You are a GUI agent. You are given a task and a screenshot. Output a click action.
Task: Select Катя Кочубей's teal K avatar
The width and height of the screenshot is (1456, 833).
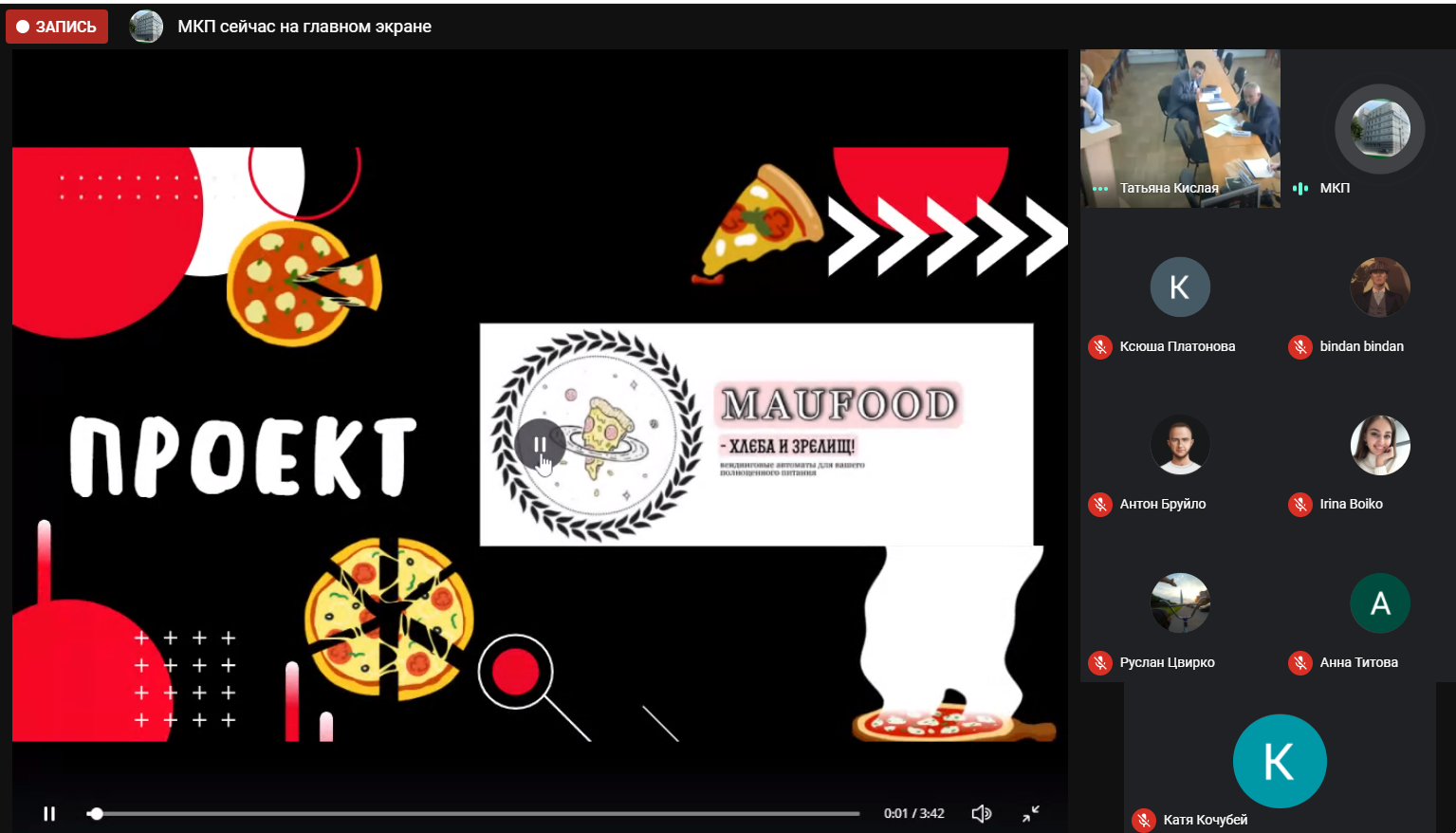[x=1279, y=761]
